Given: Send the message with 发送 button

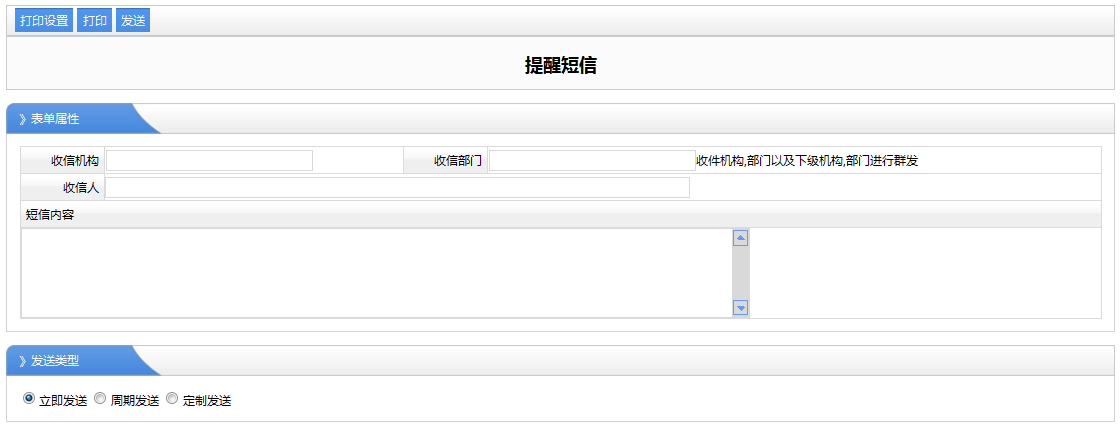Looking at the screenshot, I should pos(133,21).
